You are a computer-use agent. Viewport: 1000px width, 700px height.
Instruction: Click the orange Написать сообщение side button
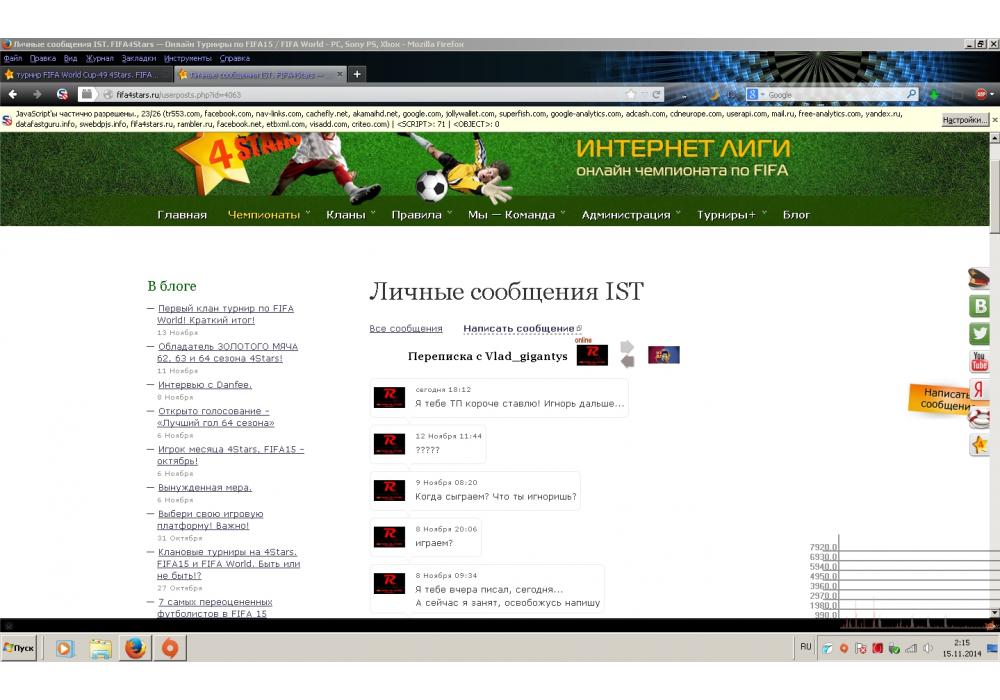(x=939, y=399)
